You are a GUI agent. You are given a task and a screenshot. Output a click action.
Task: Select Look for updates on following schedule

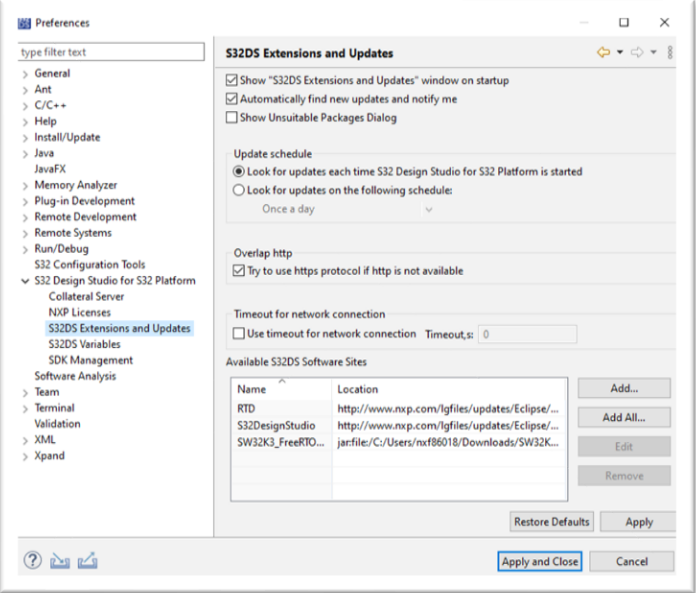click(x=239, y=190)
